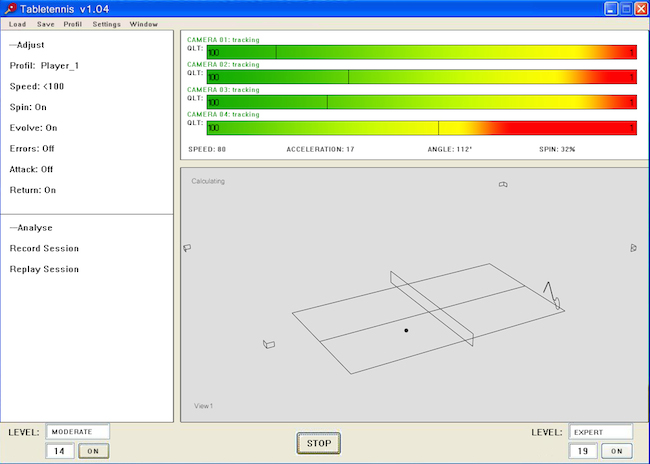Open the EXPERT level box

[601, 432]
